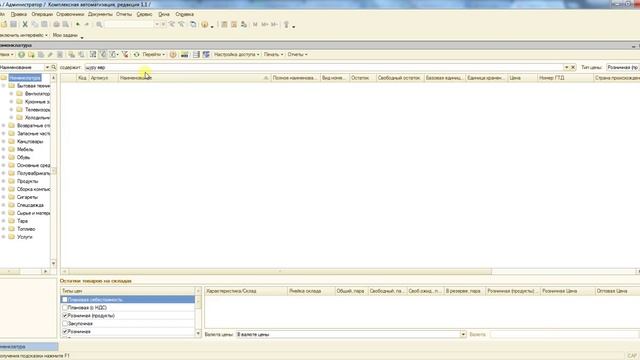Select Обувь folder in tree

(23, 157)
